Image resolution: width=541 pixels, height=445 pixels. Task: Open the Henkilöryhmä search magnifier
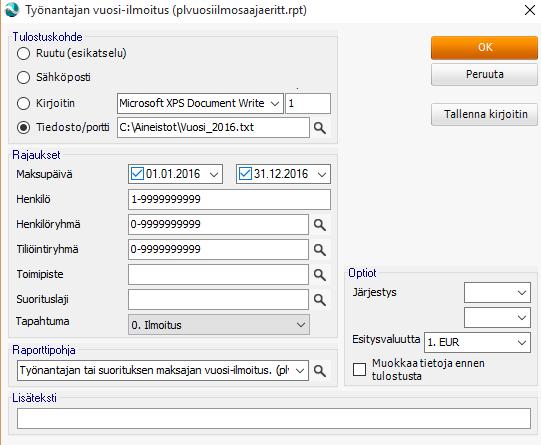pos(320,225)
